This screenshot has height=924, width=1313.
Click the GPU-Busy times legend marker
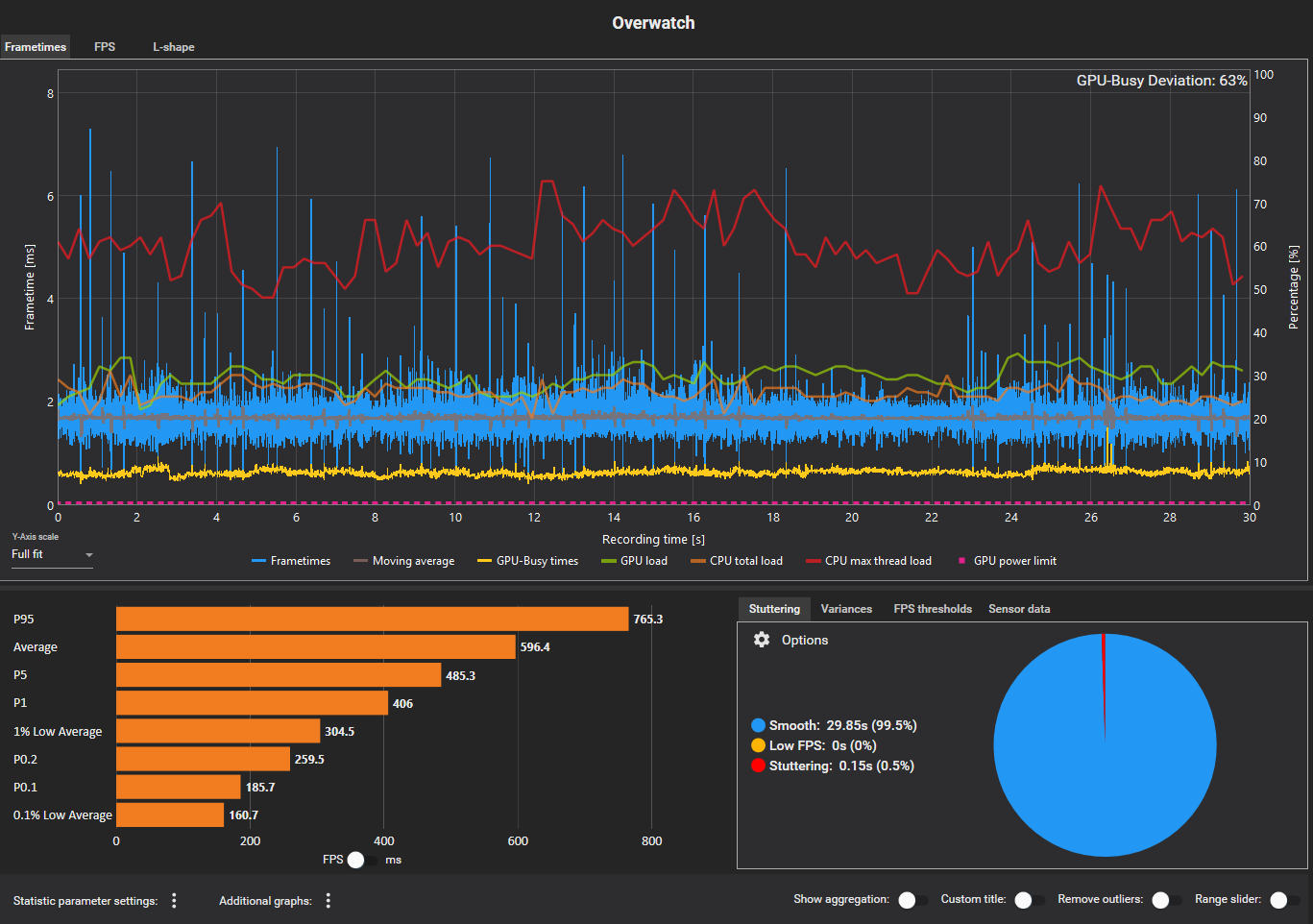[x=484, y=561]
